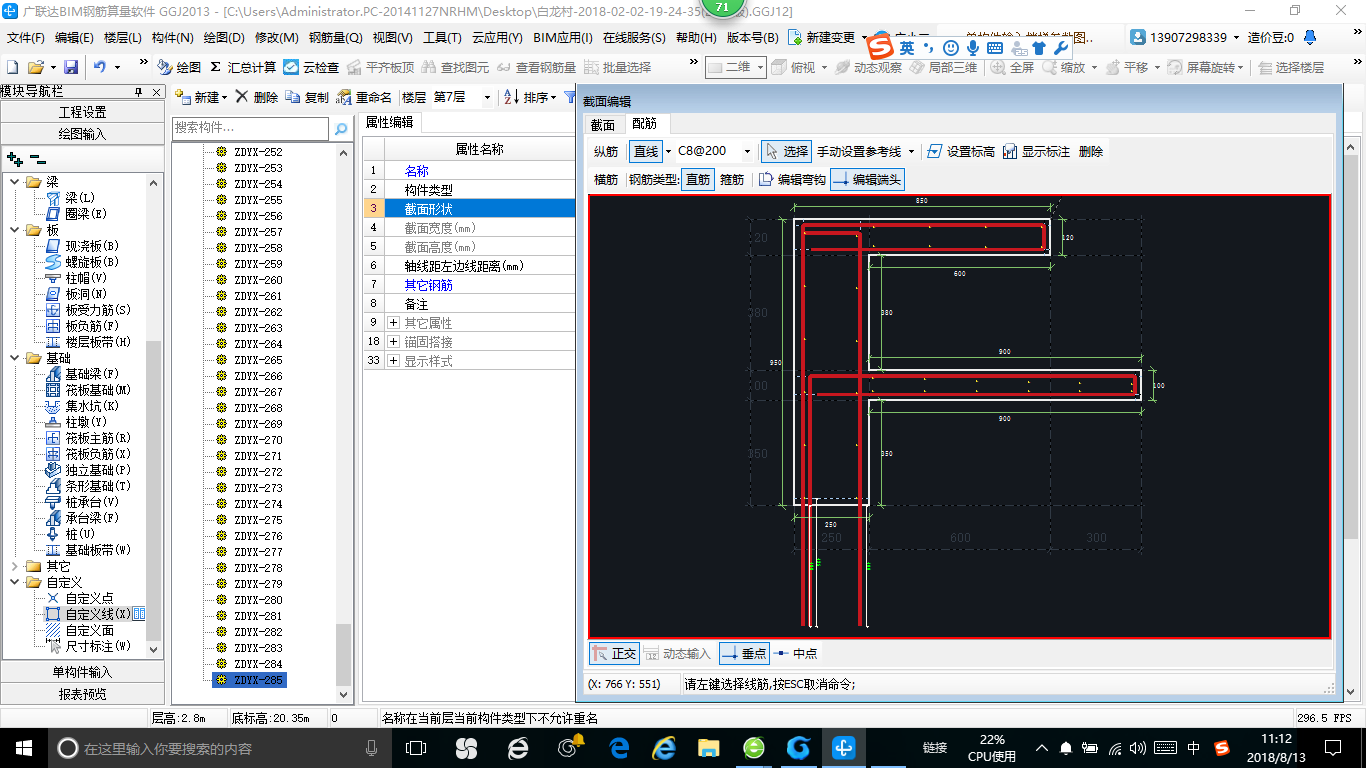The image size is (1366, 768).
Task: Toggle 直筋 straight rebar type
Action: tap(698, 180)
